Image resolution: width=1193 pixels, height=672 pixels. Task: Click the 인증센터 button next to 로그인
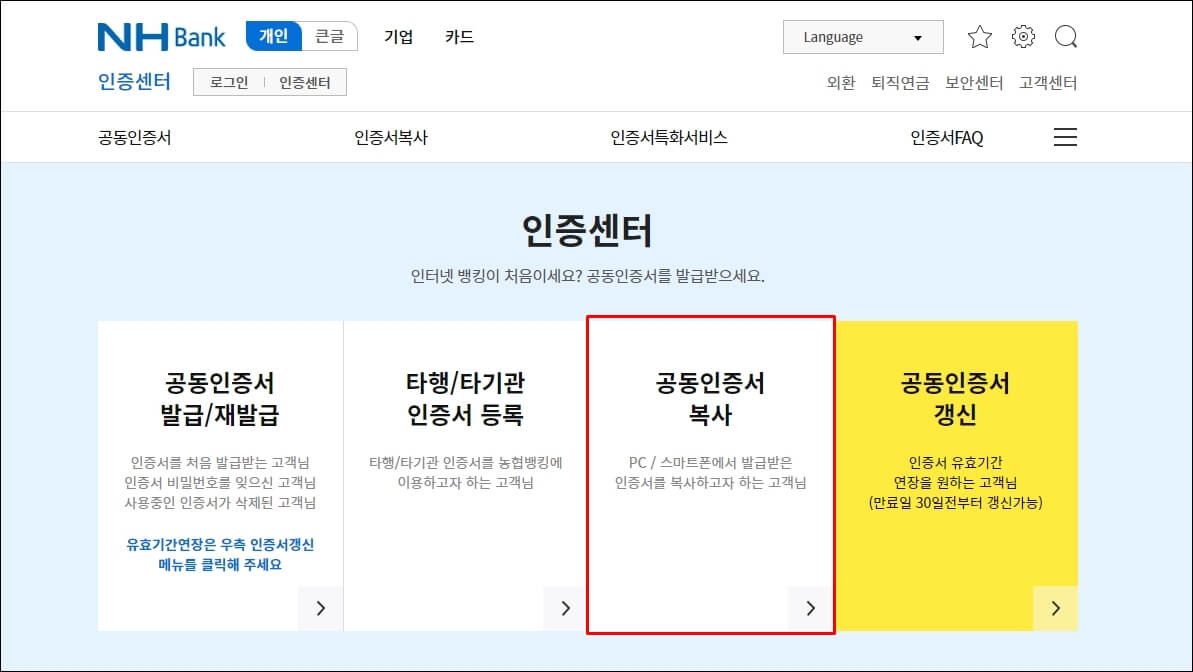(307, 82)
